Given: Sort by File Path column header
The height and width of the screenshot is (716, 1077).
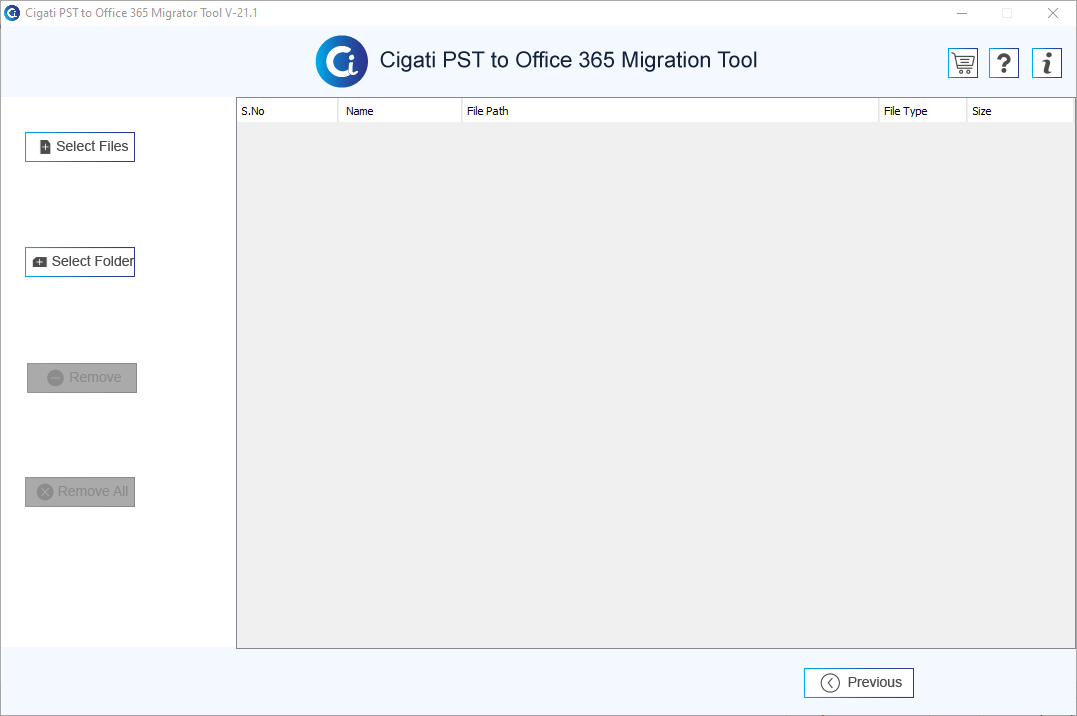Looking at the screenshot, I should tap(670, 111).
